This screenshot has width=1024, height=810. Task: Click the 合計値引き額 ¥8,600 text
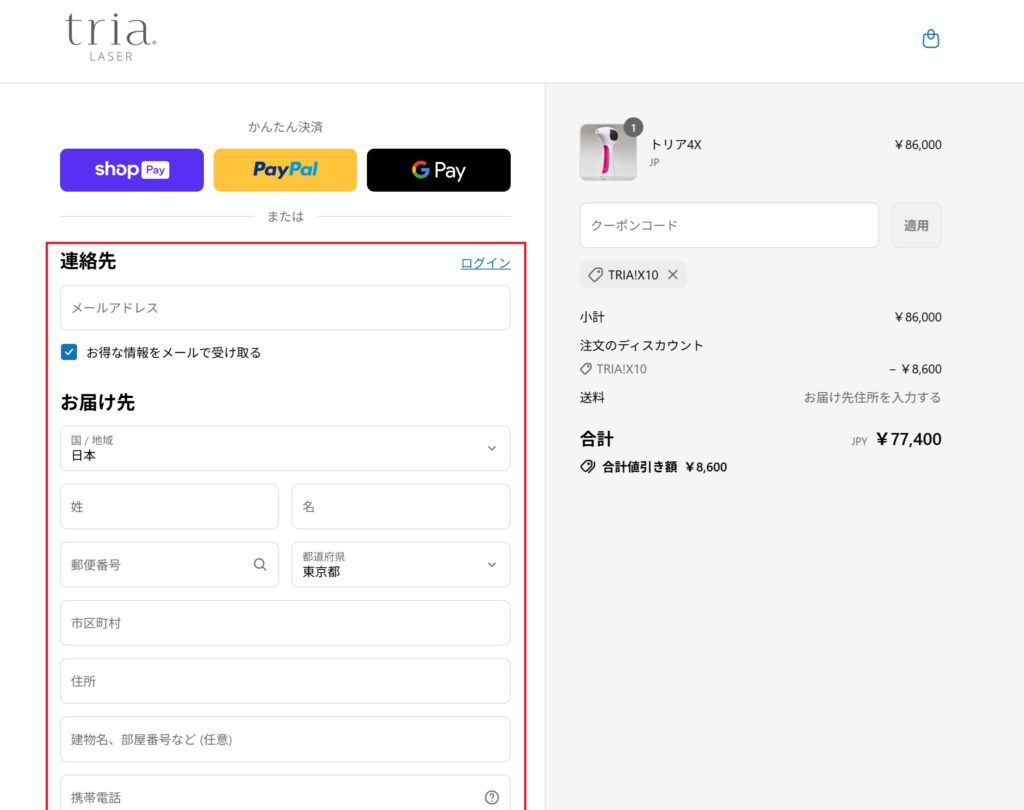pyautogui.click(x=664, y=467)
